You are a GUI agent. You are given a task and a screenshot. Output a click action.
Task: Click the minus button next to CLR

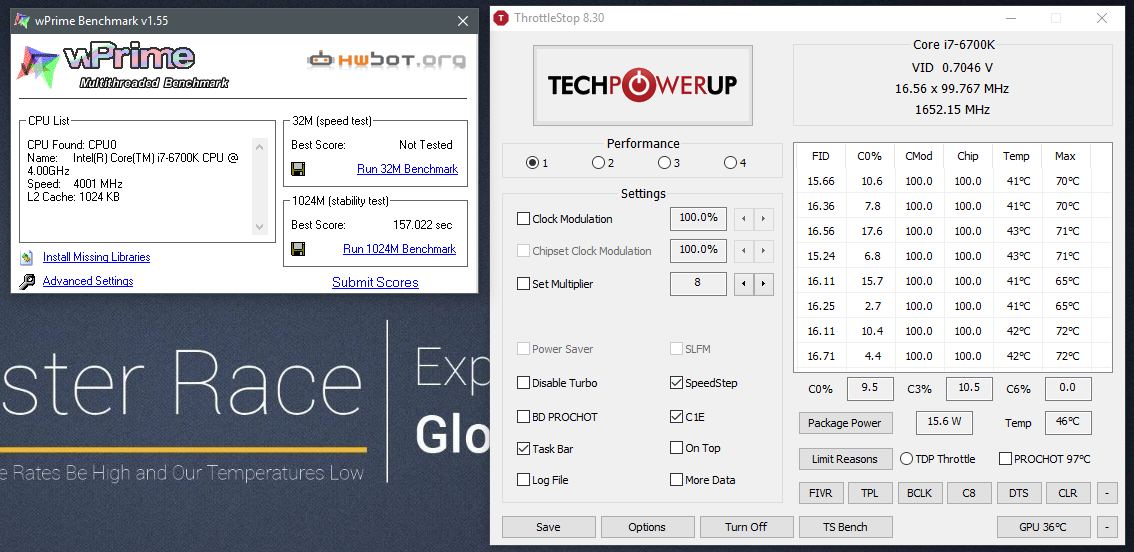coord(1107,493)
